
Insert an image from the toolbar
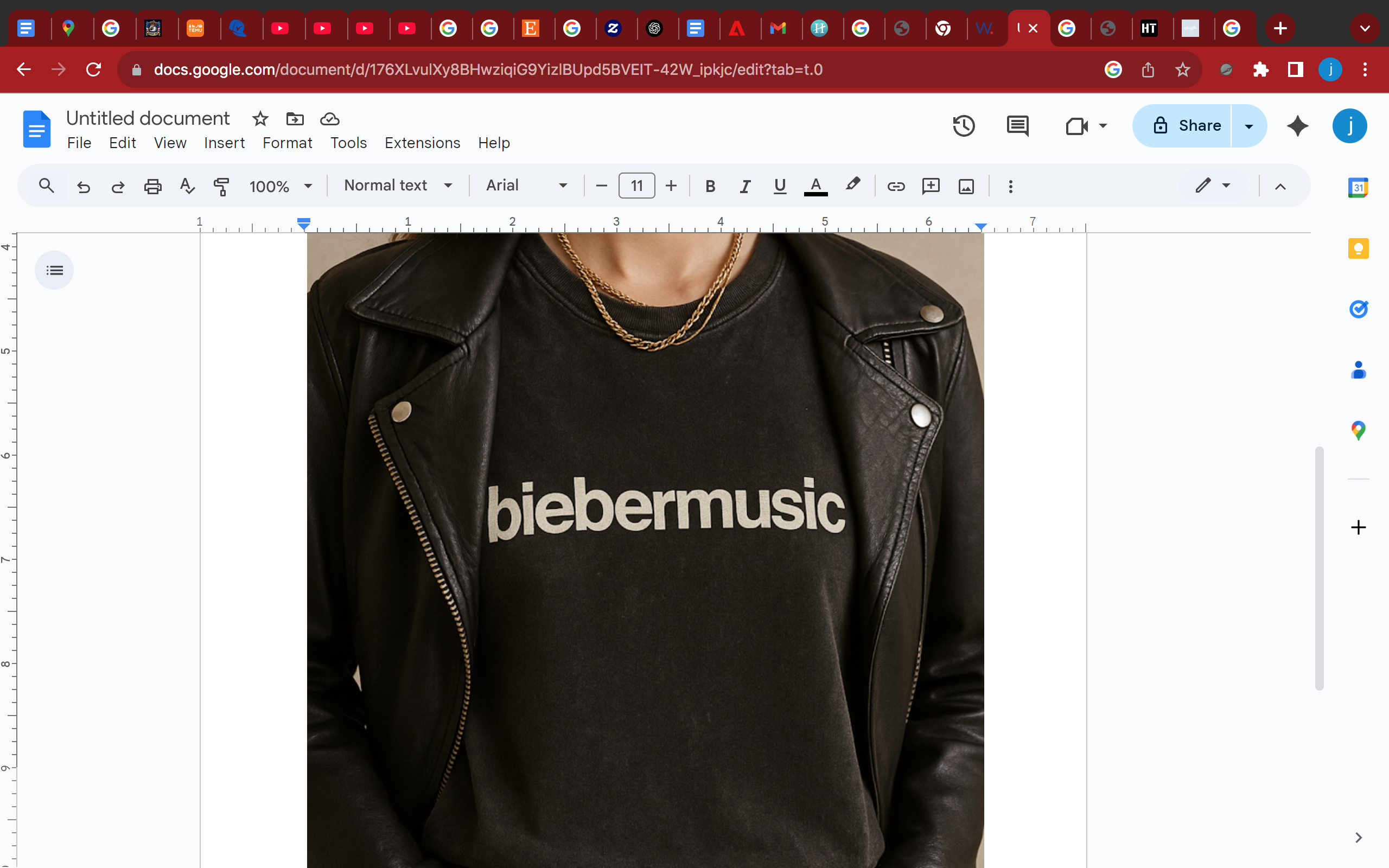click(x=966, y=186)
